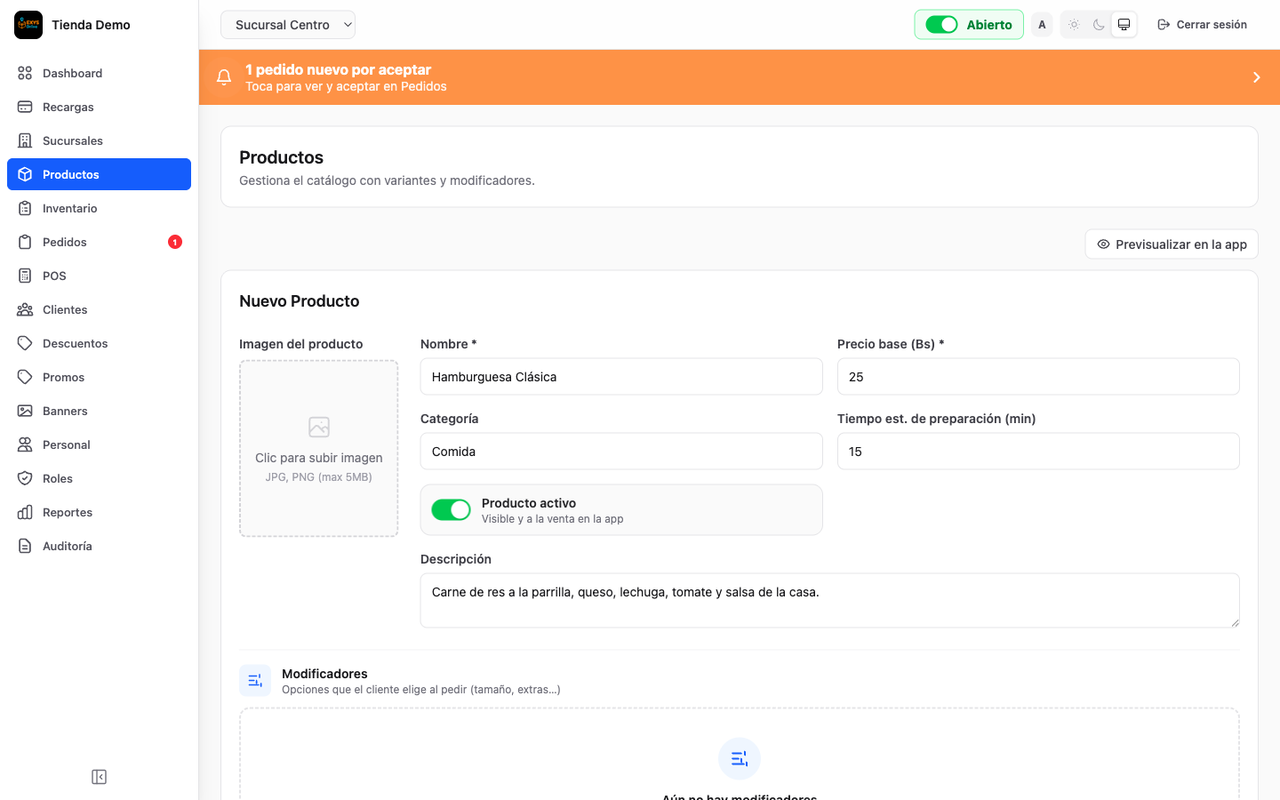Open Auditoría in sidebar
1280x800 pixels.
(99, 546)
